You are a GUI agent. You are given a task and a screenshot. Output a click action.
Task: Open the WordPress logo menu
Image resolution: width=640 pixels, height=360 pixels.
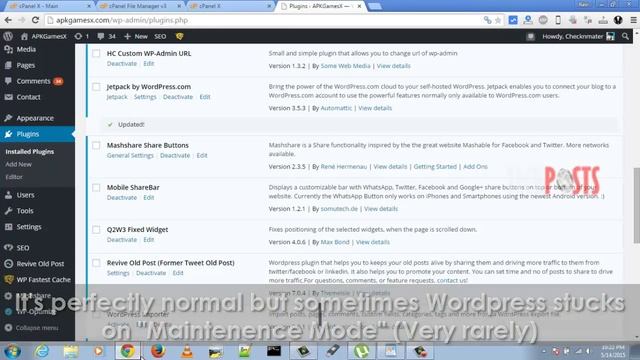[8, 36]
